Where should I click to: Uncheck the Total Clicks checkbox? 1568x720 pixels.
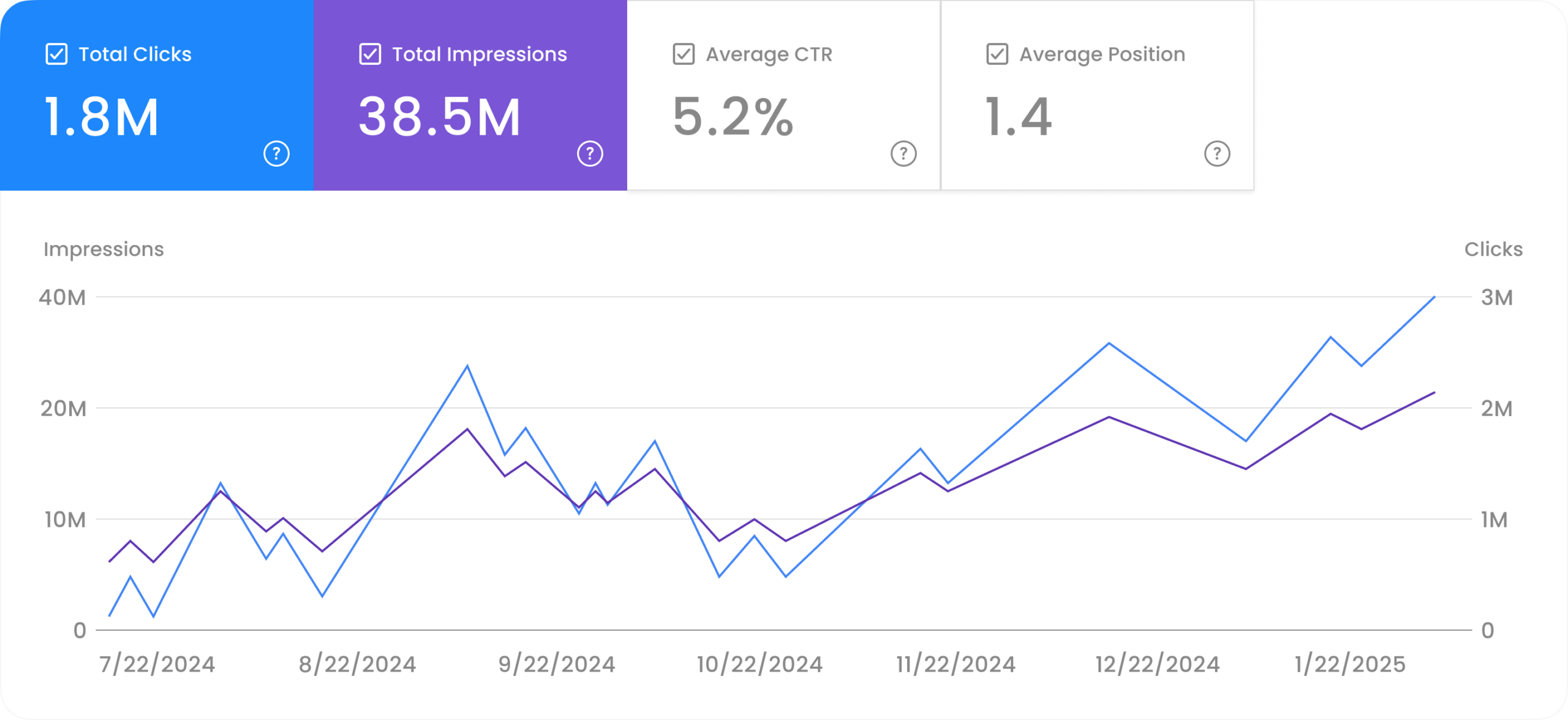(56, 54)
